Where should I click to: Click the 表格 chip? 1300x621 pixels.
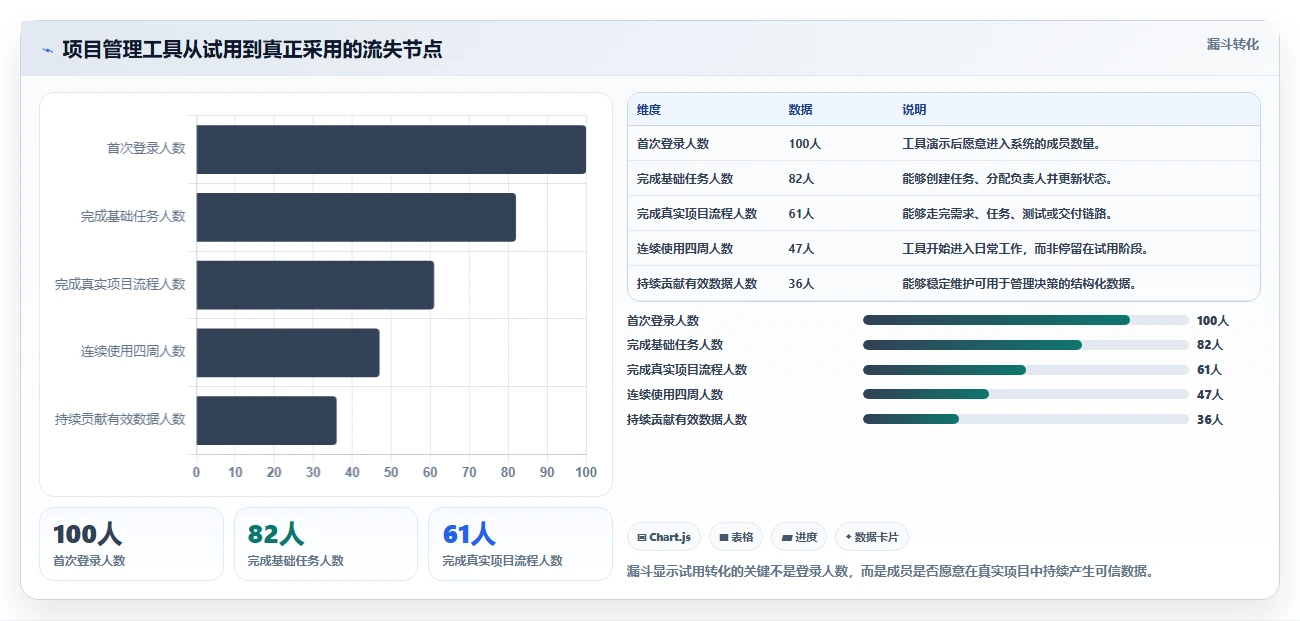(736, 537)
